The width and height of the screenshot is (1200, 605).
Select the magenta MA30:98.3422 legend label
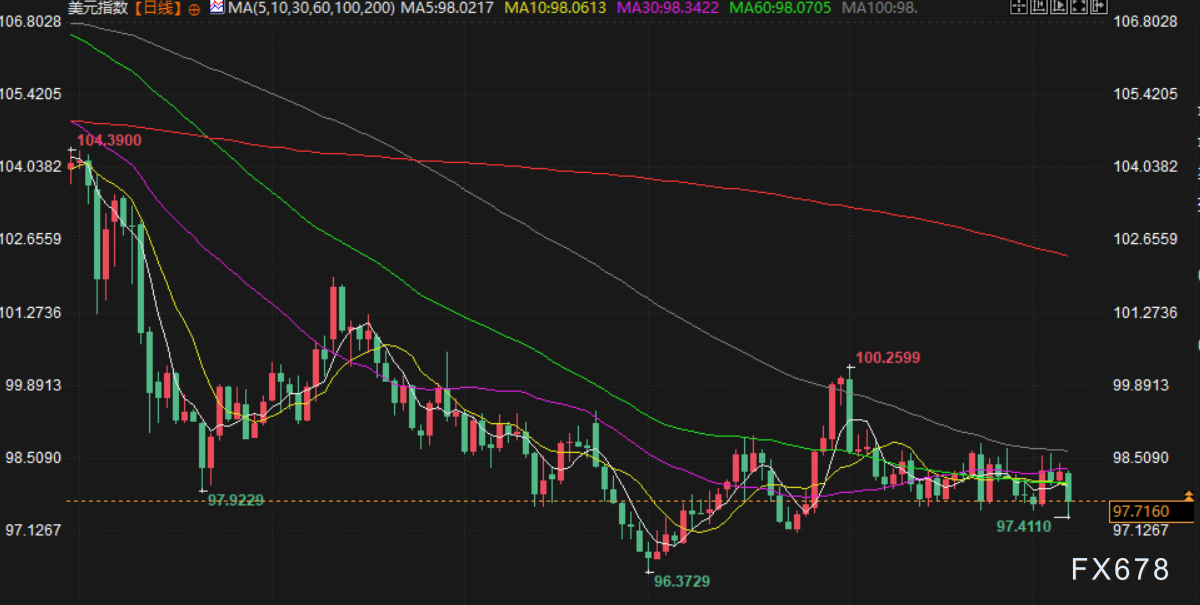pos(669,8)
